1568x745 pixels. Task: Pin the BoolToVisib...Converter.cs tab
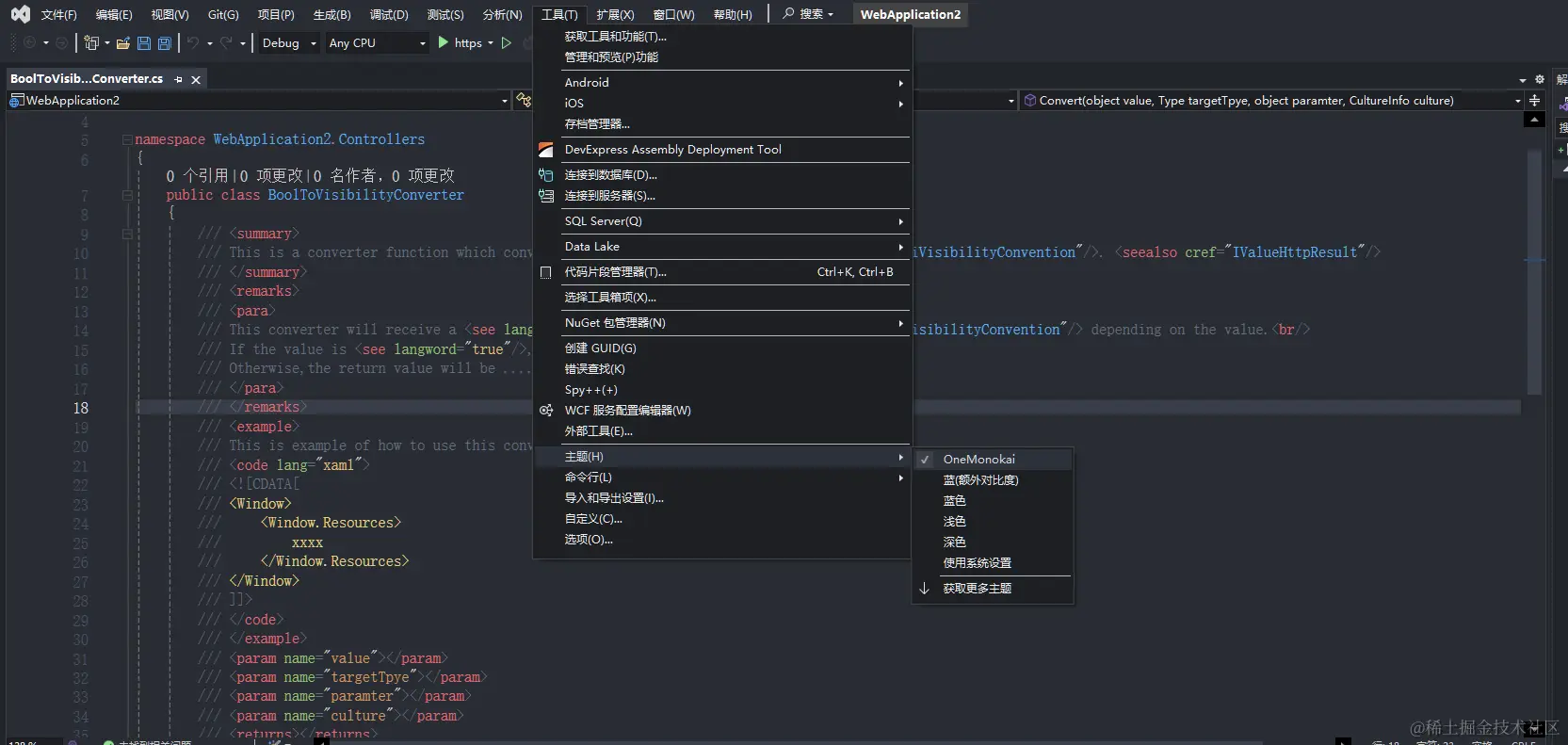coord(178,79)
